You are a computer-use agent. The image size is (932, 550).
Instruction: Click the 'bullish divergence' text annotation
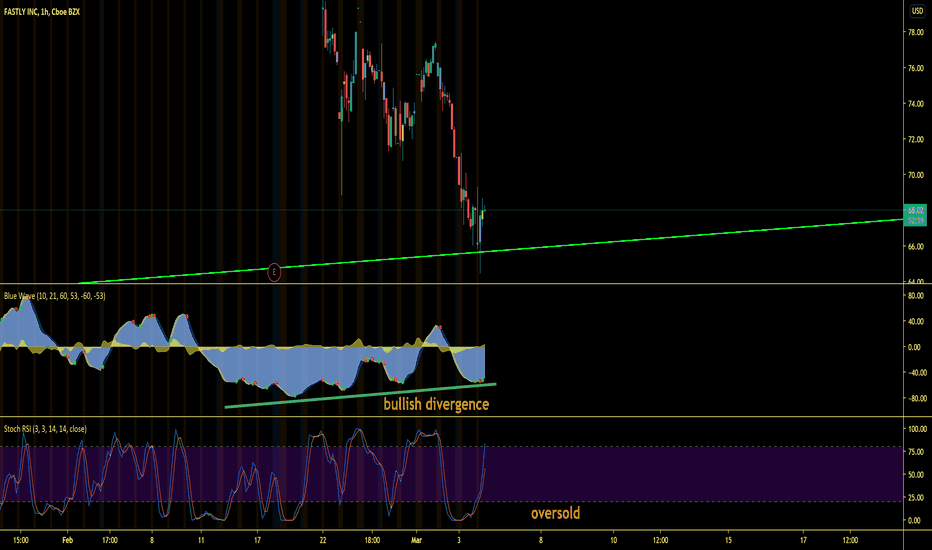click(436, 404)
